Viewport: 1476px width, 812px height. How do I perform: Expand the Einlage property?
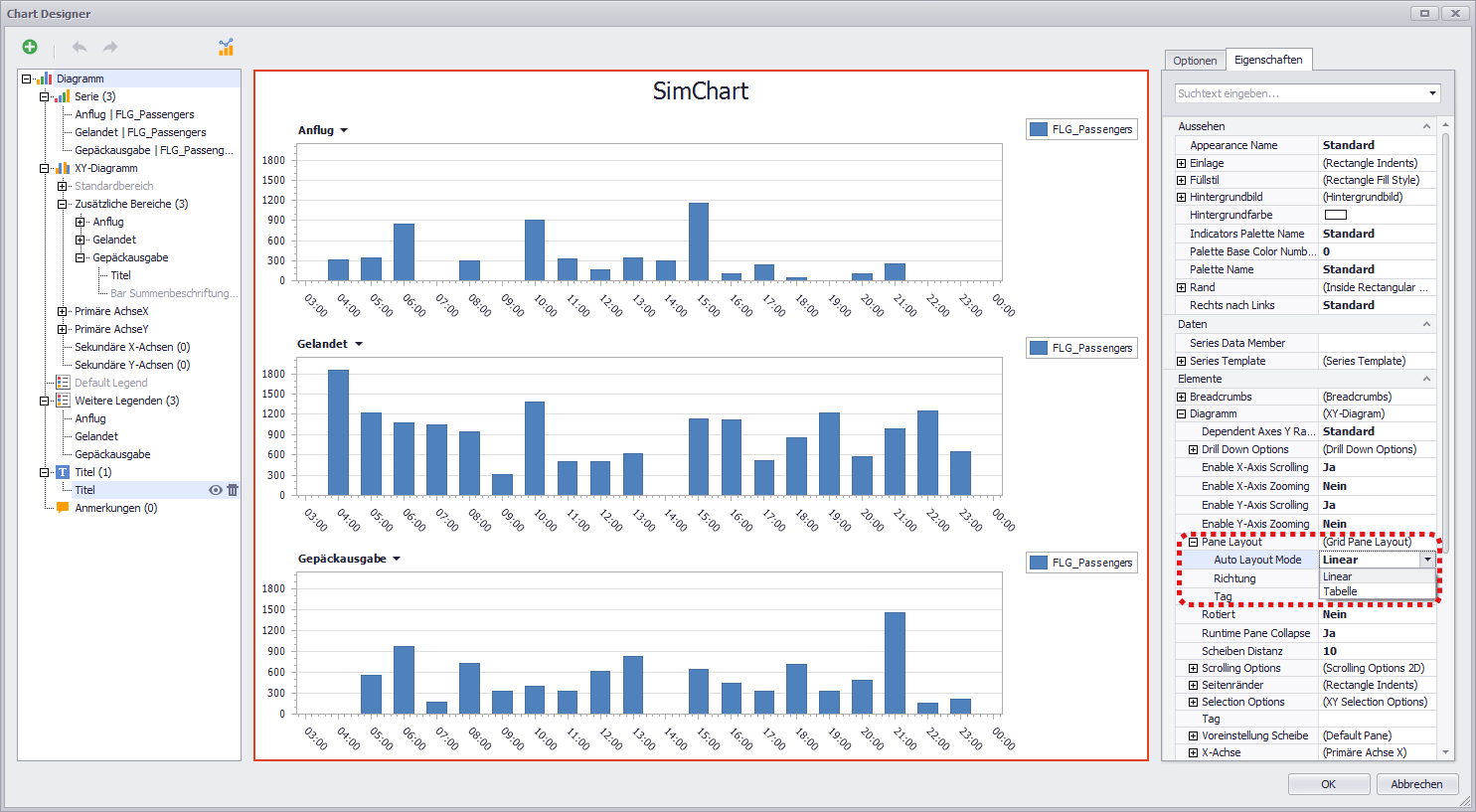[x=1181, y=163]
